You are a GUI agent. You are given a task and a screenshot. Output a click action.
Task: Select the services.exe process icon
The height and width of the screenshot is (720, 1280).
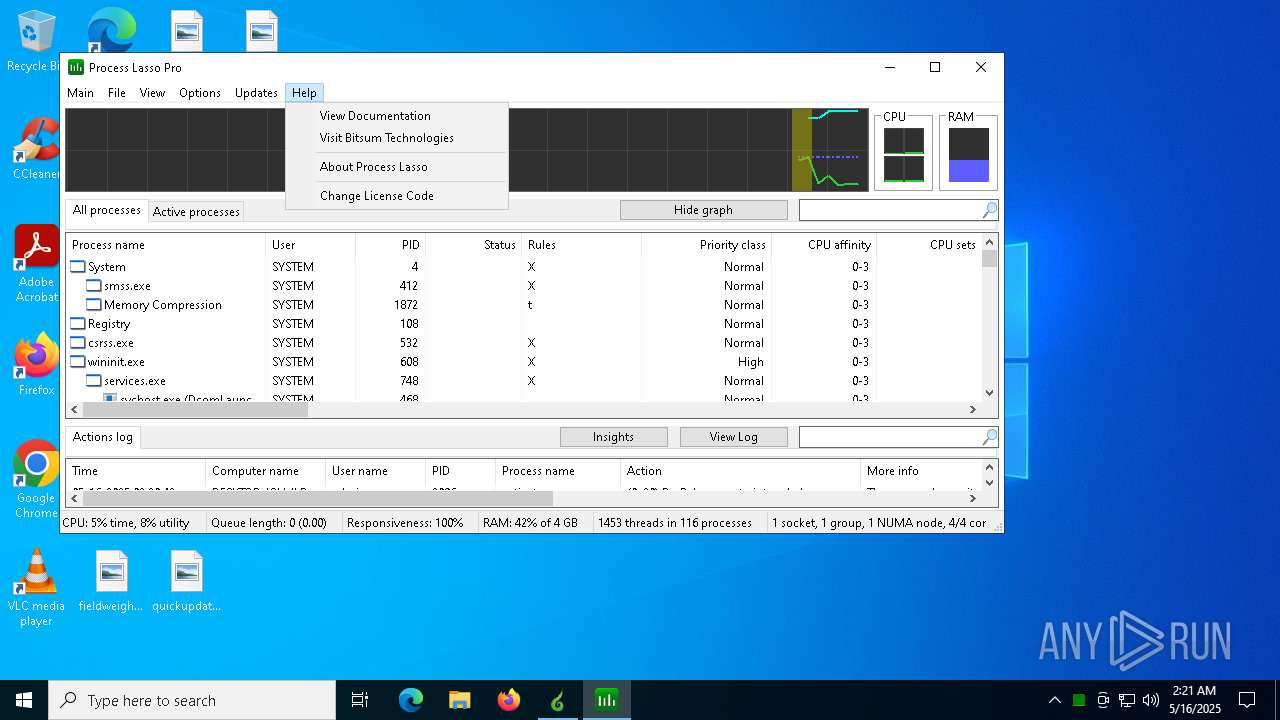pyautogui.click(x=94, y=381)
